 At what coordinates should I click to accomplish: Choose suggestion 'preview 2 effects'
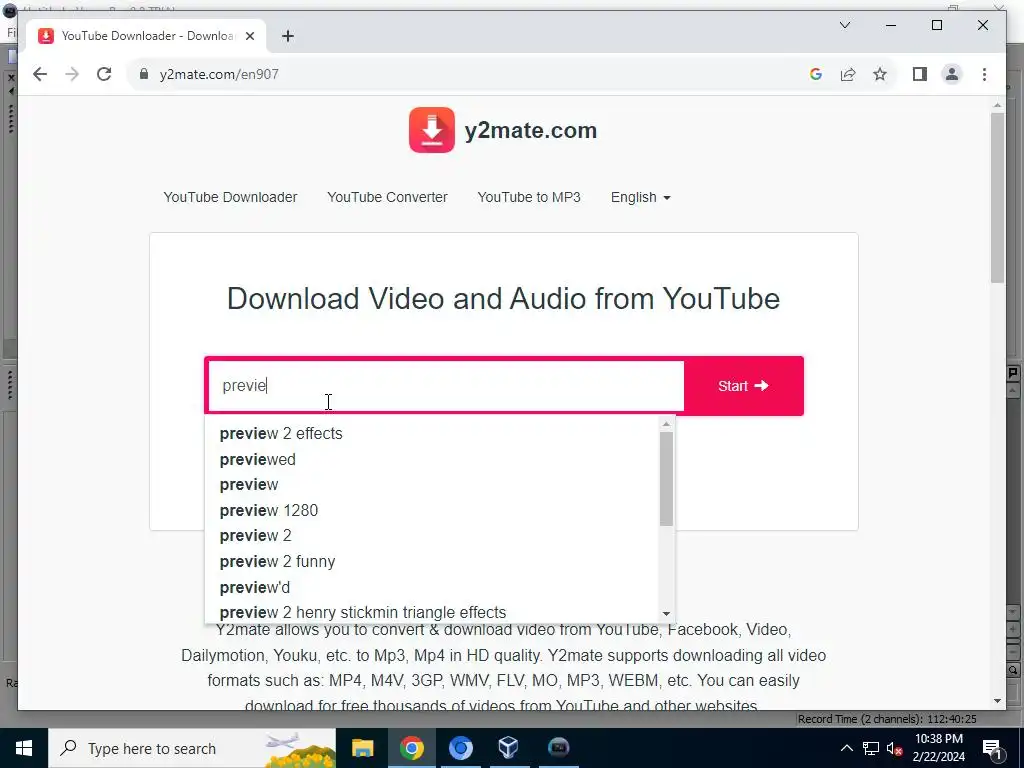coord(434,434)
